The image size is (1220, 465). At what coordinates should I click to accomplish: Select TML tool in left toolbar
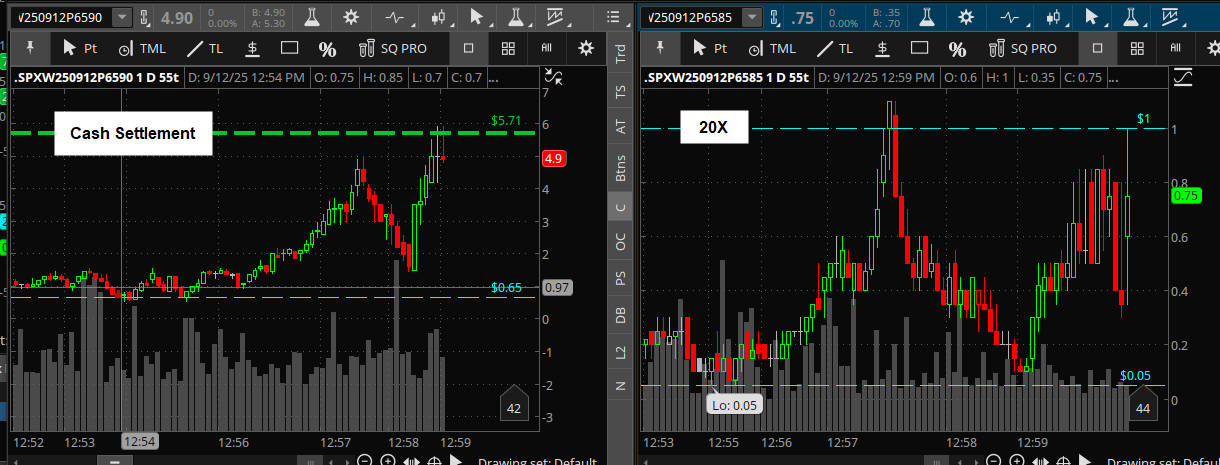(142, 48)
